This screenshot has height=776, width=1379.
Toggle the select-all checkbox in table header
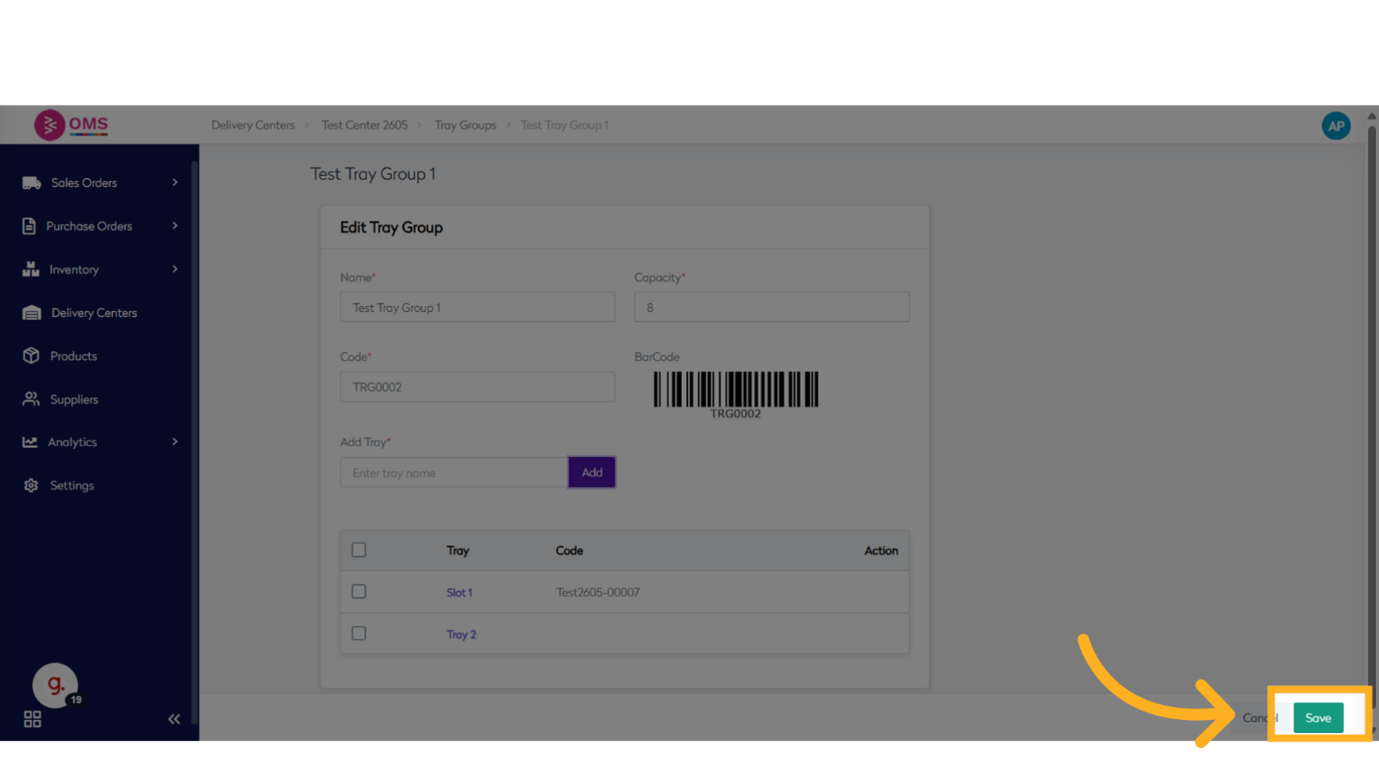point(359,550)
